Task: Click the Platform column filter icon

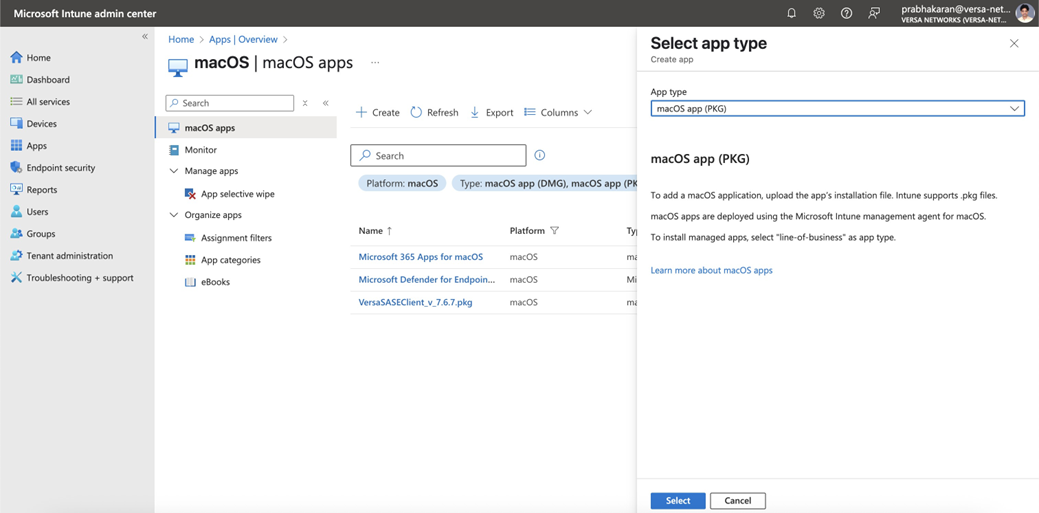Action: pyautogui.click(x=555, y=231)
